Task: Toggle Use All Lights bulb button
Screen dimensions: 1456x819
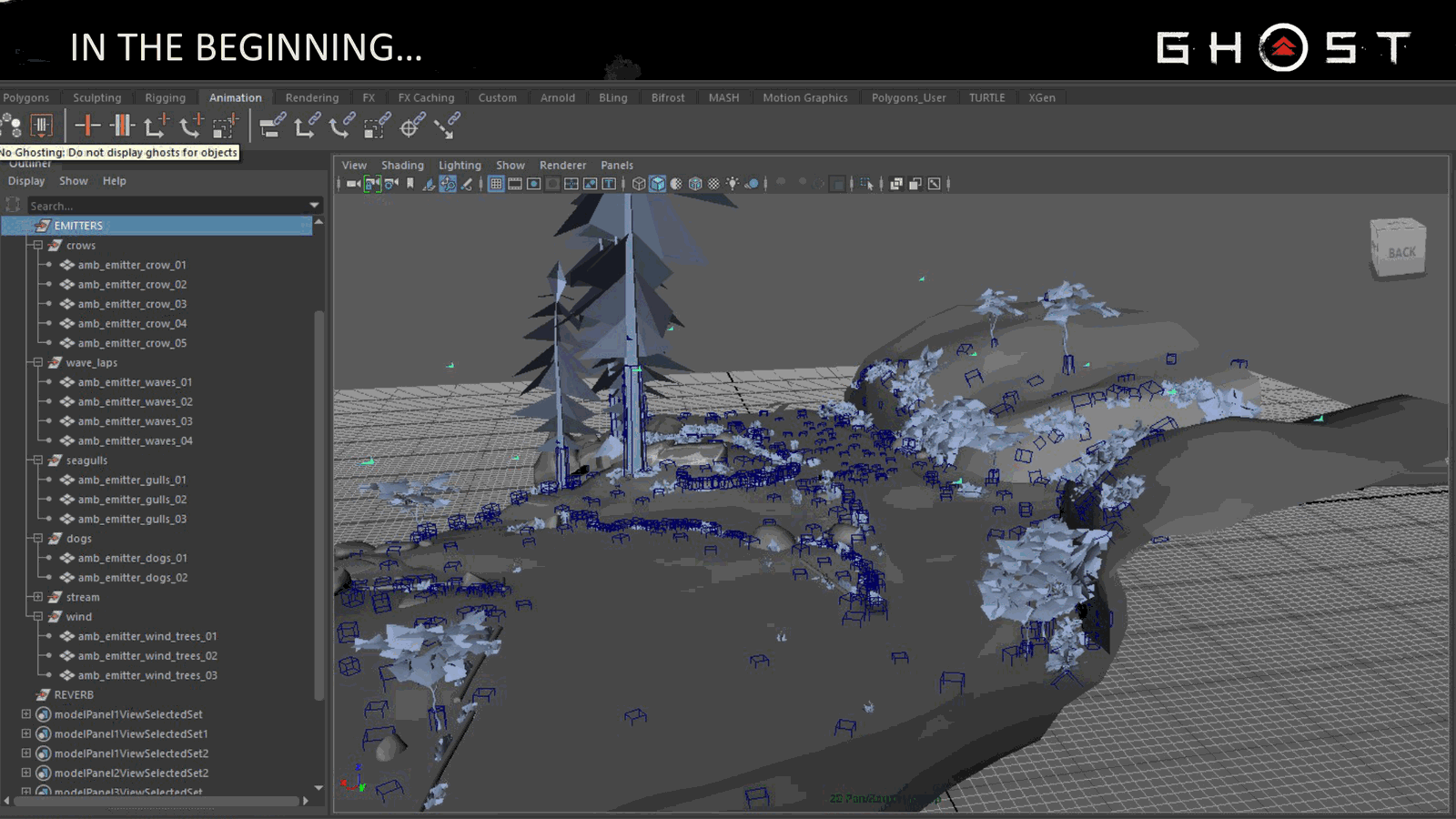Action: (733, 184)
